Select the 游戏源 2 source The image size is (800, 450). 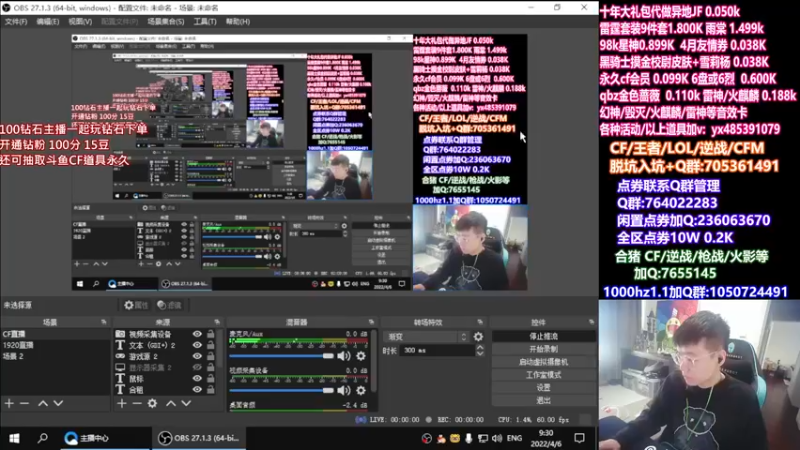point(143,356)
